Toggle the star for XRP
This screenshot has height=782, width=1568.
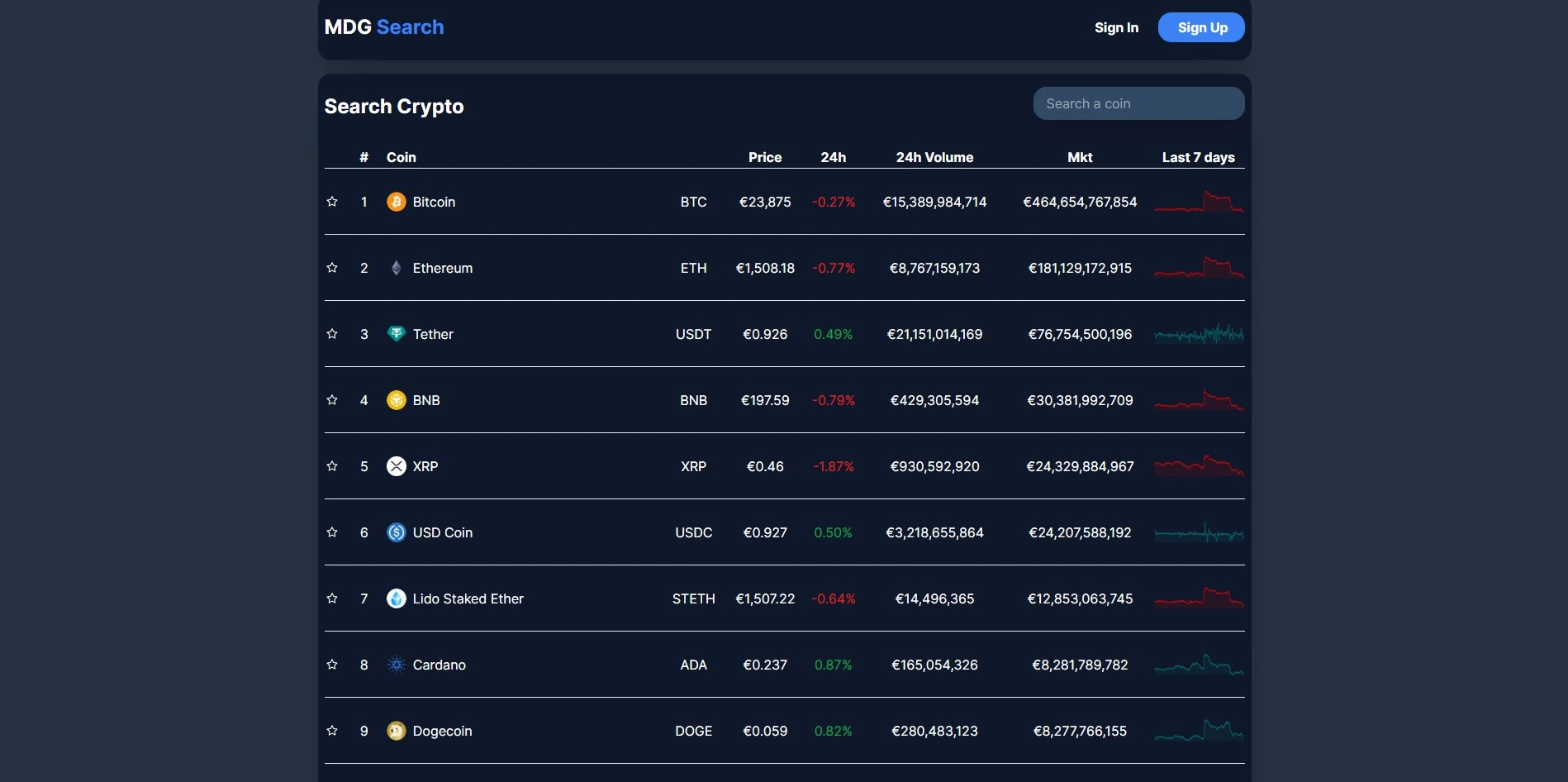pos(332,466)
